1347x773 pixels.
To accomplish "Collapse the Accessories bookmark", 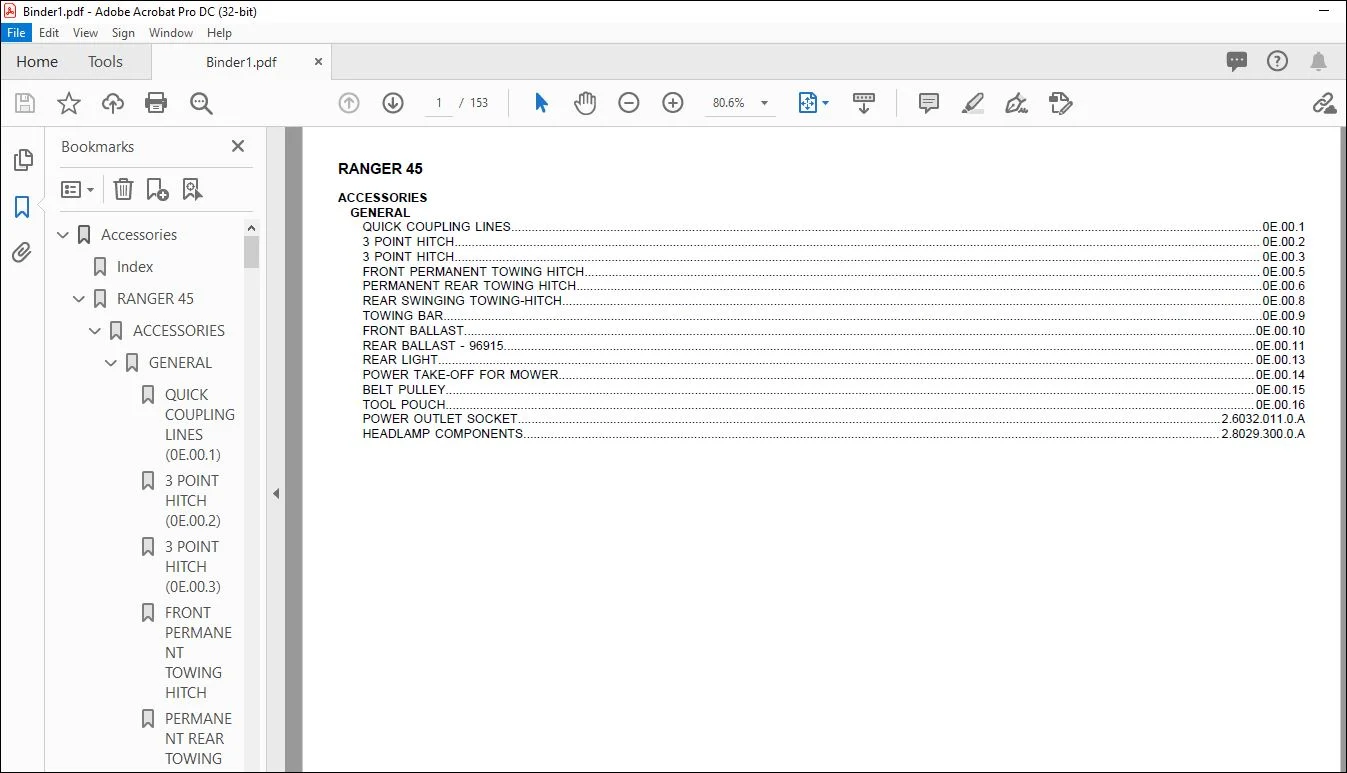I will point(64,235).
